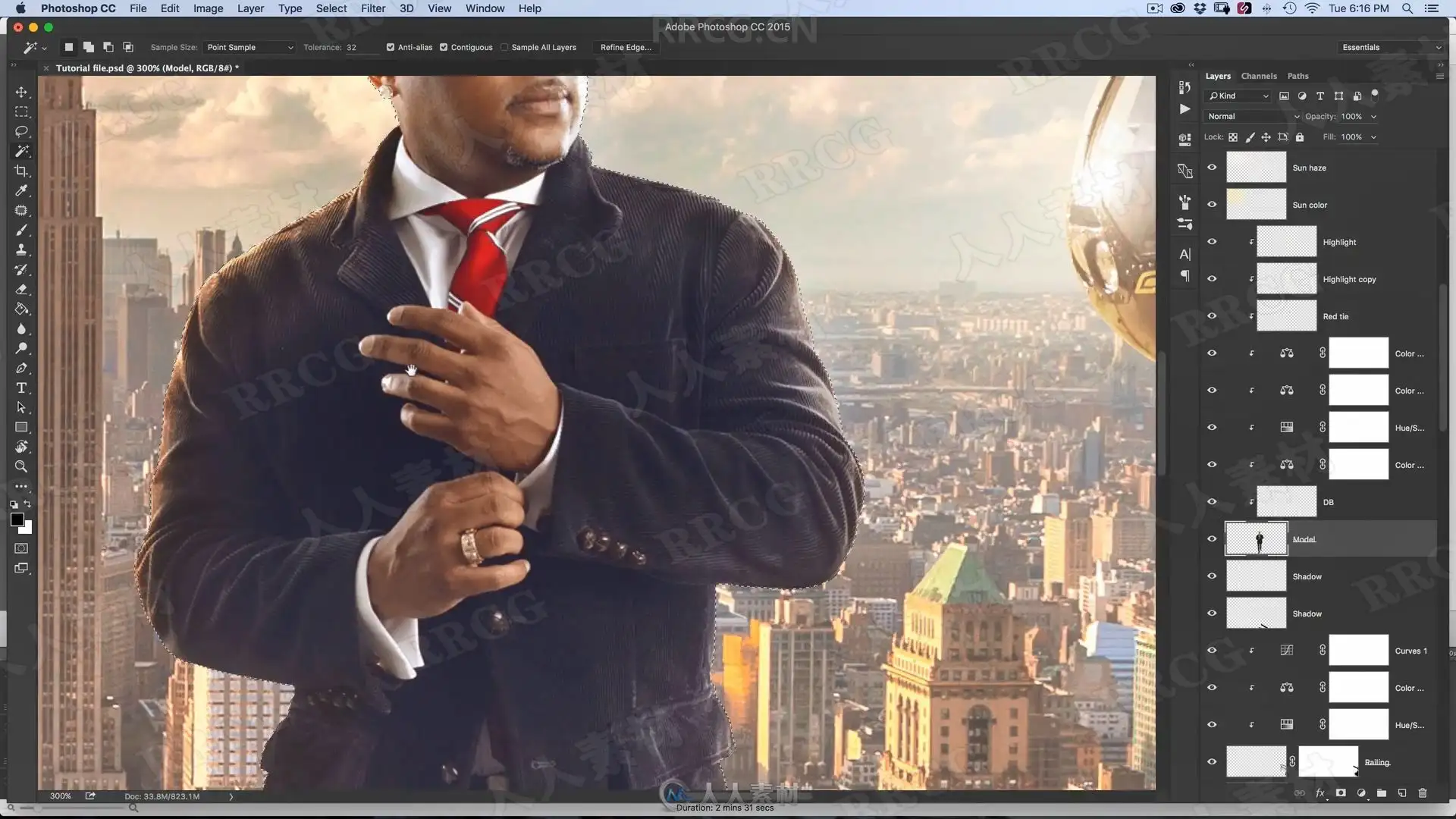Select the Zoom tool

coord(21,467)
